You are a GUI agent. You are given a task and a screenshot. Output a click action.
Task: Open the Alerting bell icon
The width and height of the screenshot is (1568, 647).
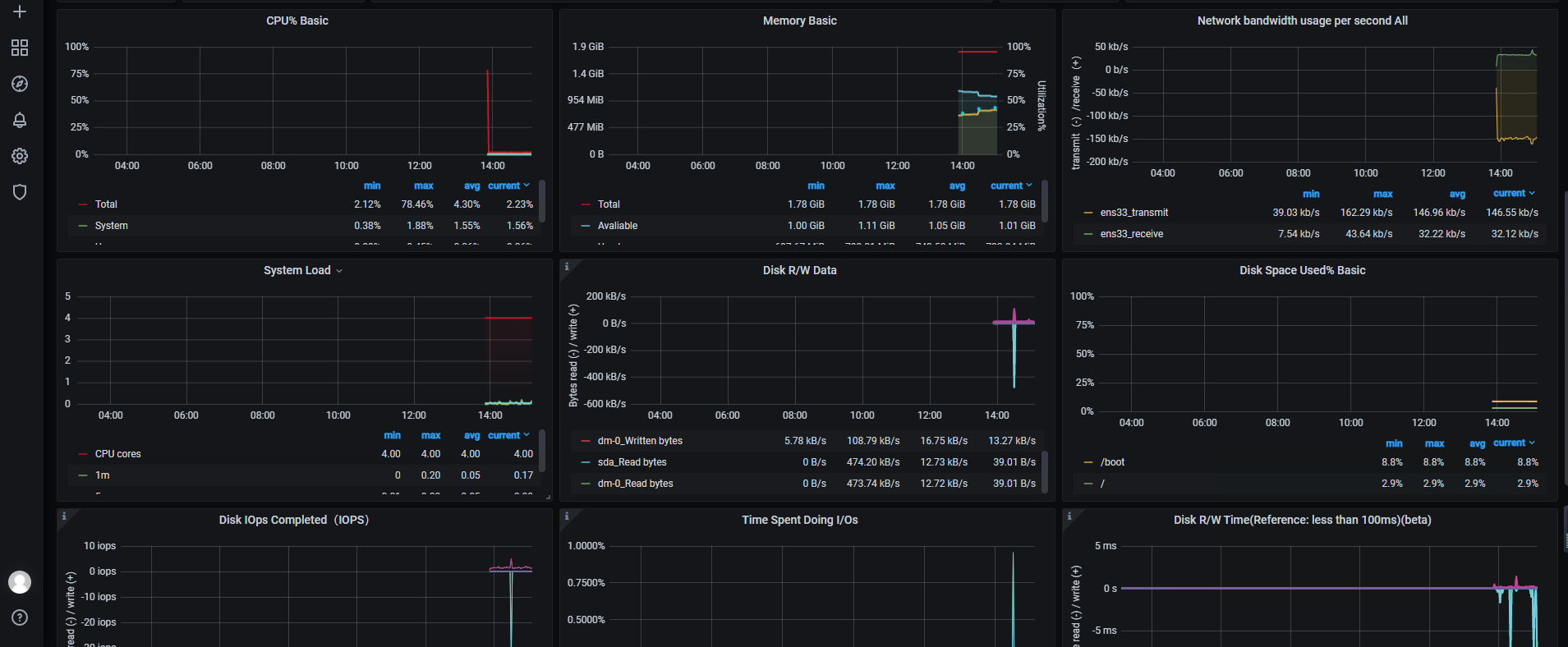click(20, 120)
